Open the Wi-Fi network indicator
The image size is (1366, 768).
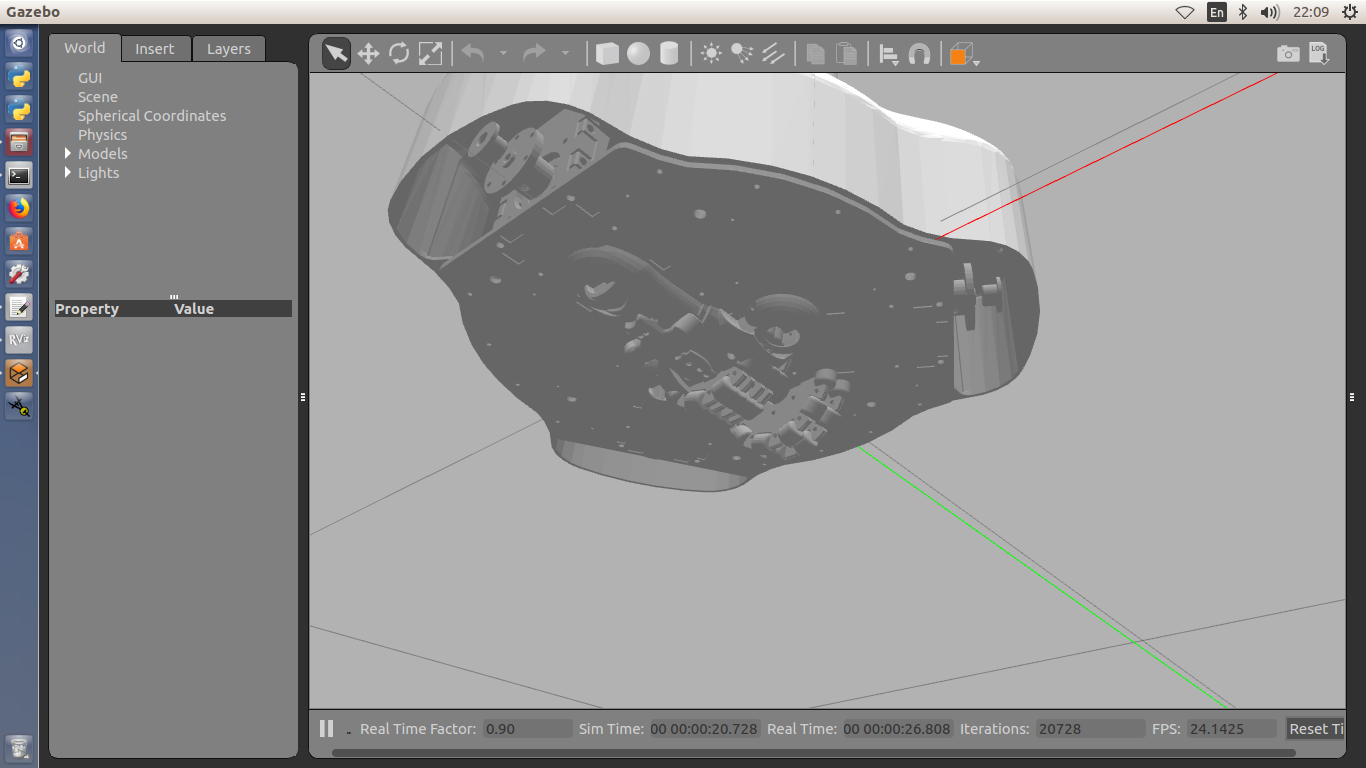click(x=1185, y=12)
